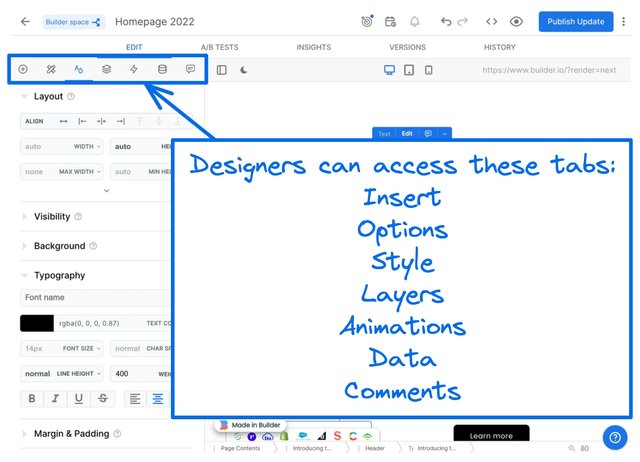Open the FONT SIZE unit dropdown
This screenshot has width=640, height=462.
[x=82, y=349]
